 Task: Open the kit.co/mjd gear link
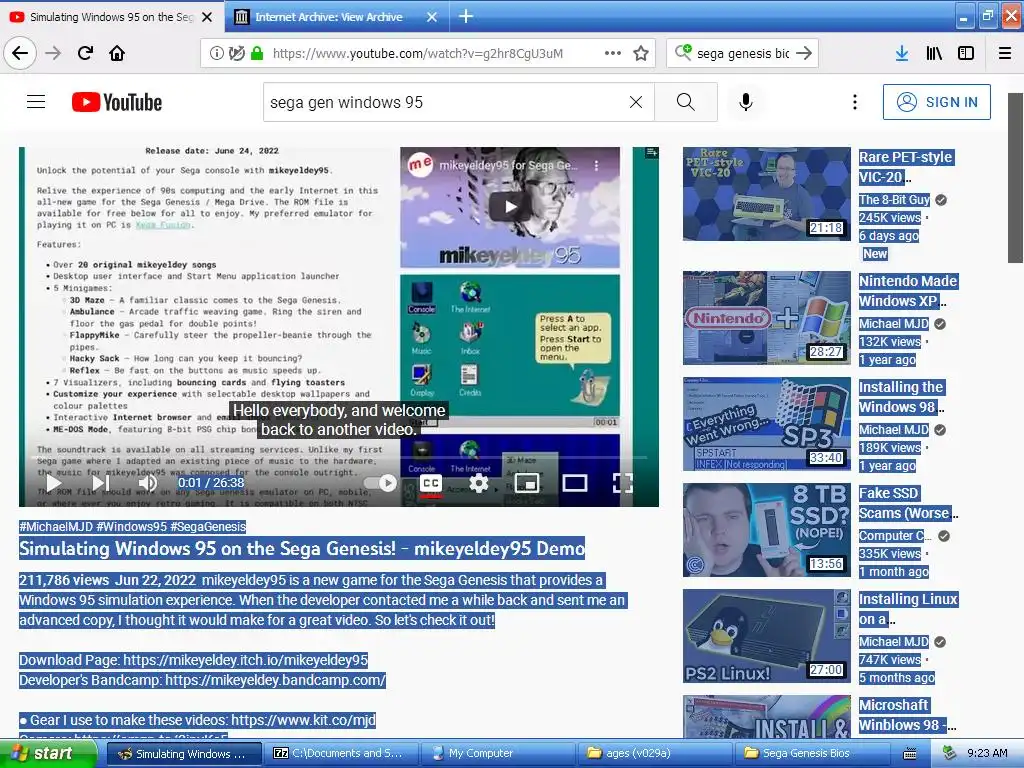tap(303, 720)
